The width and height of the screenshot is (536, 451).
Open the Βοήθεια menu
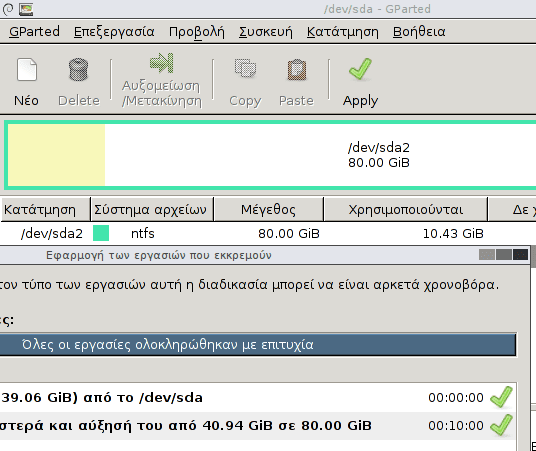coord(419,32)
